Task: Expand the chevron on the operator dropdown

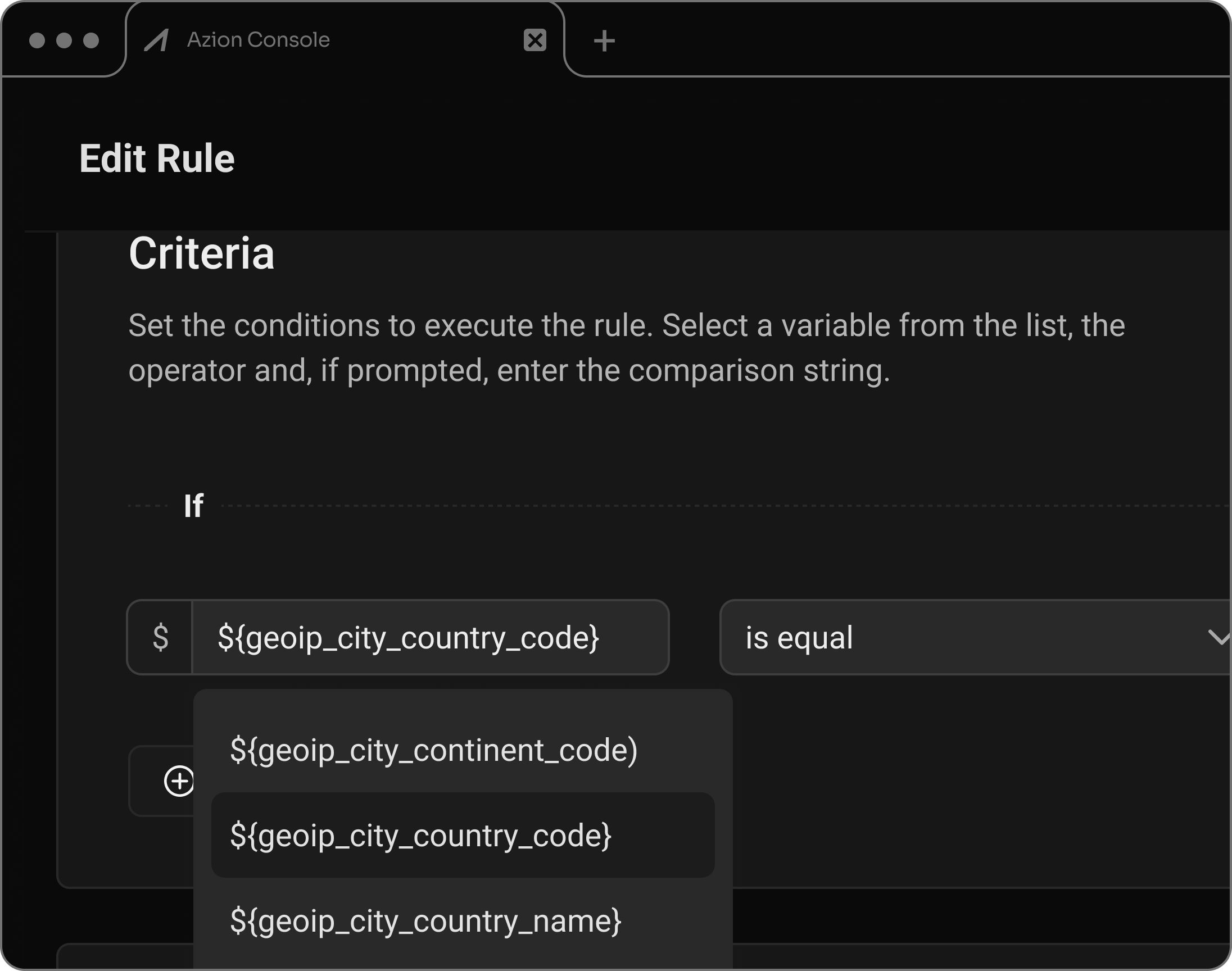Action: pos(1218,637)
